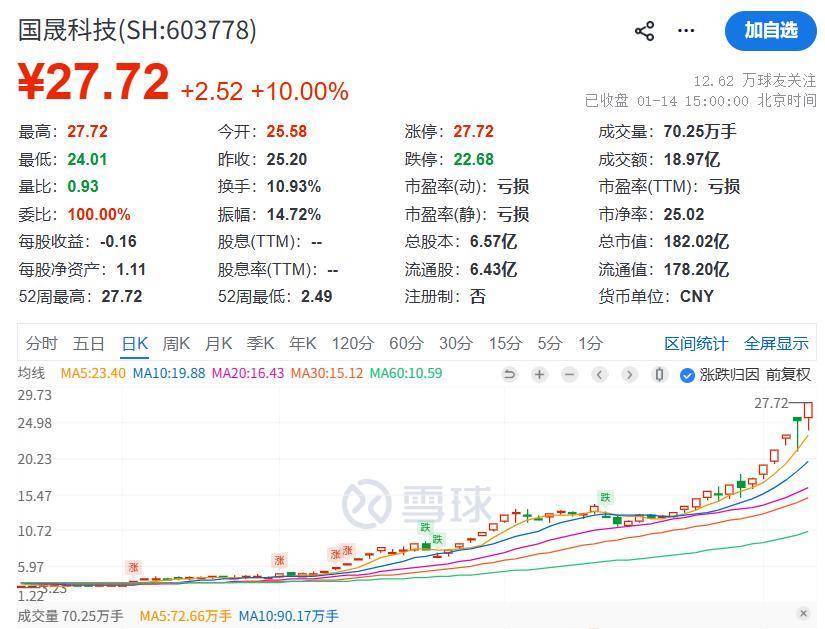
Task: Open the 前复权 adjustment dropdown
Action: pyautogui.click(x=788, y=375)
